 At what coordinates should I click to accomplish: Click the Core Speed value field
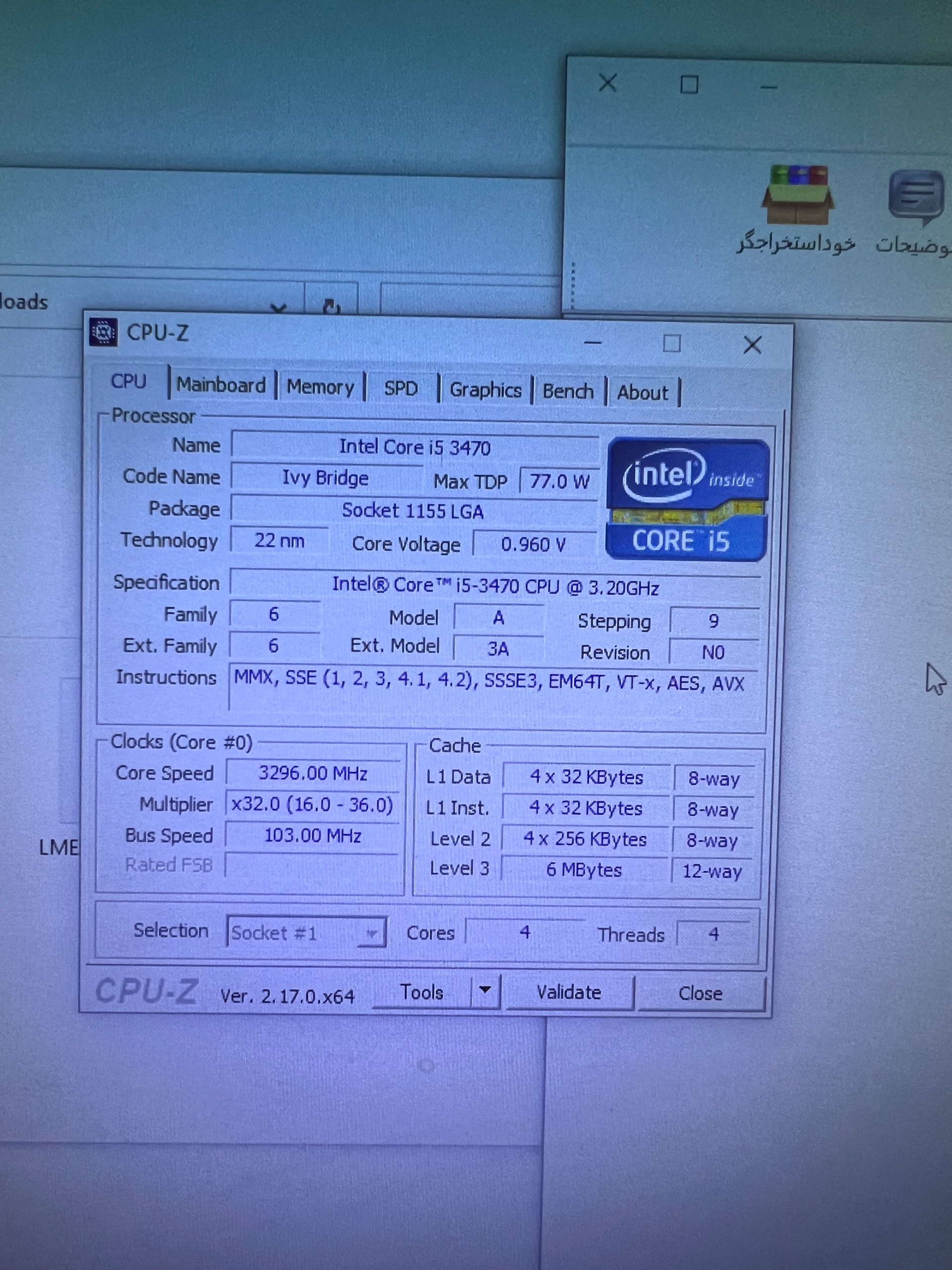click(x=313, y=773)
